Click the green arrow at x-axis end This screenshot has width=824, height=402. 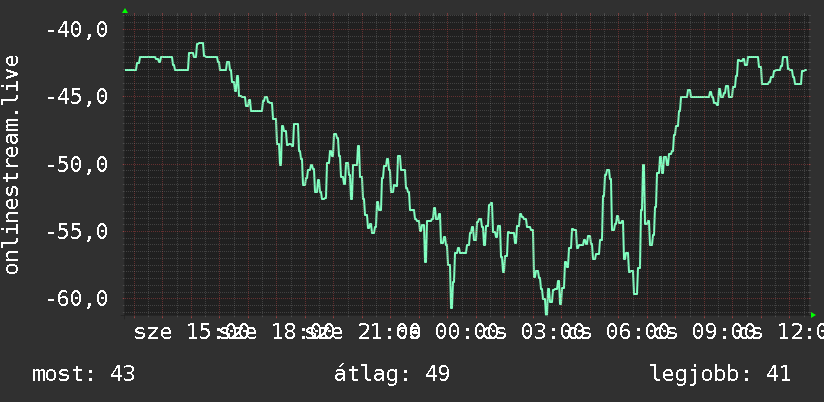[x=813, y=315]
